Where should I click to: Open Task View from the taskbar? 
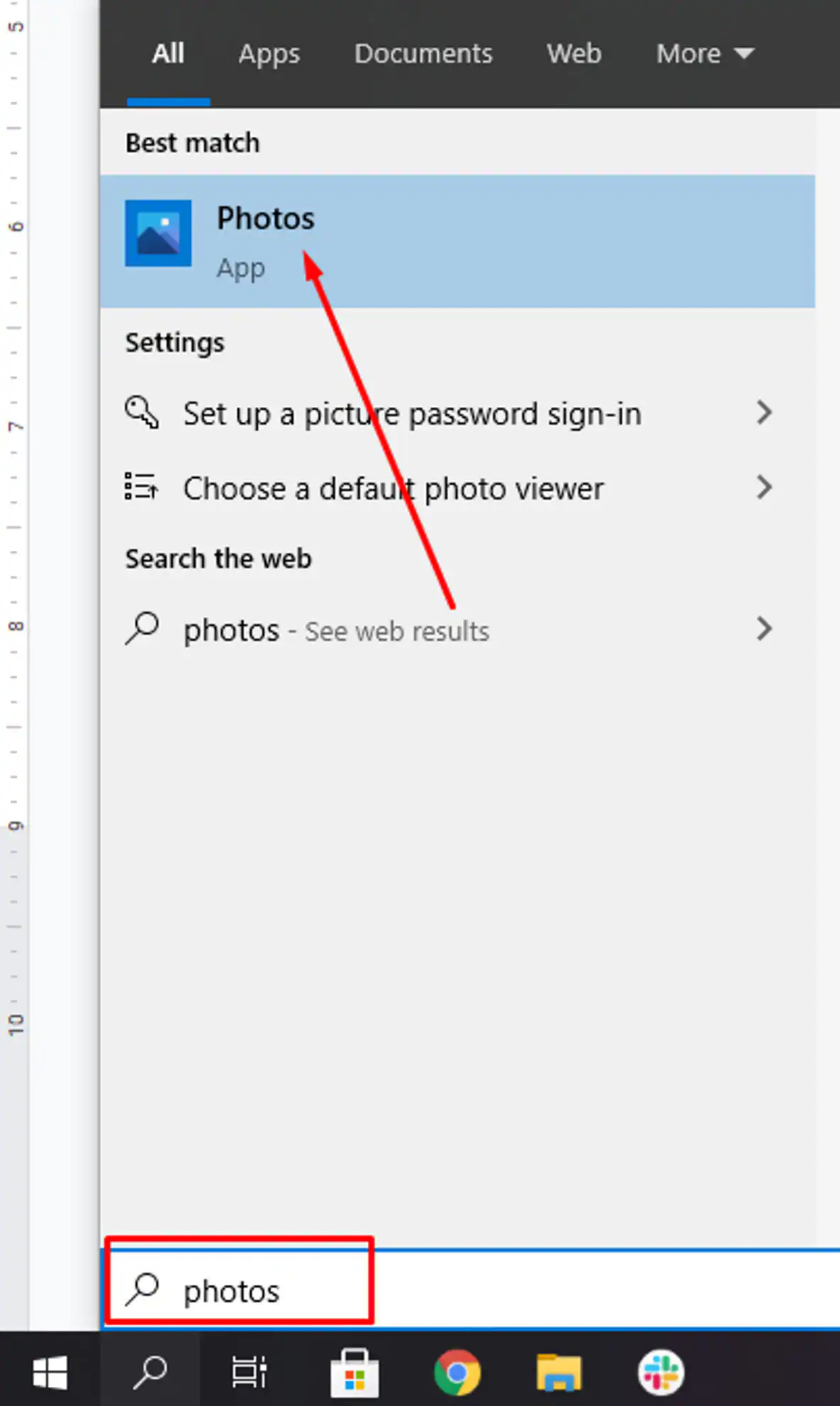(x=249, y=1372)
